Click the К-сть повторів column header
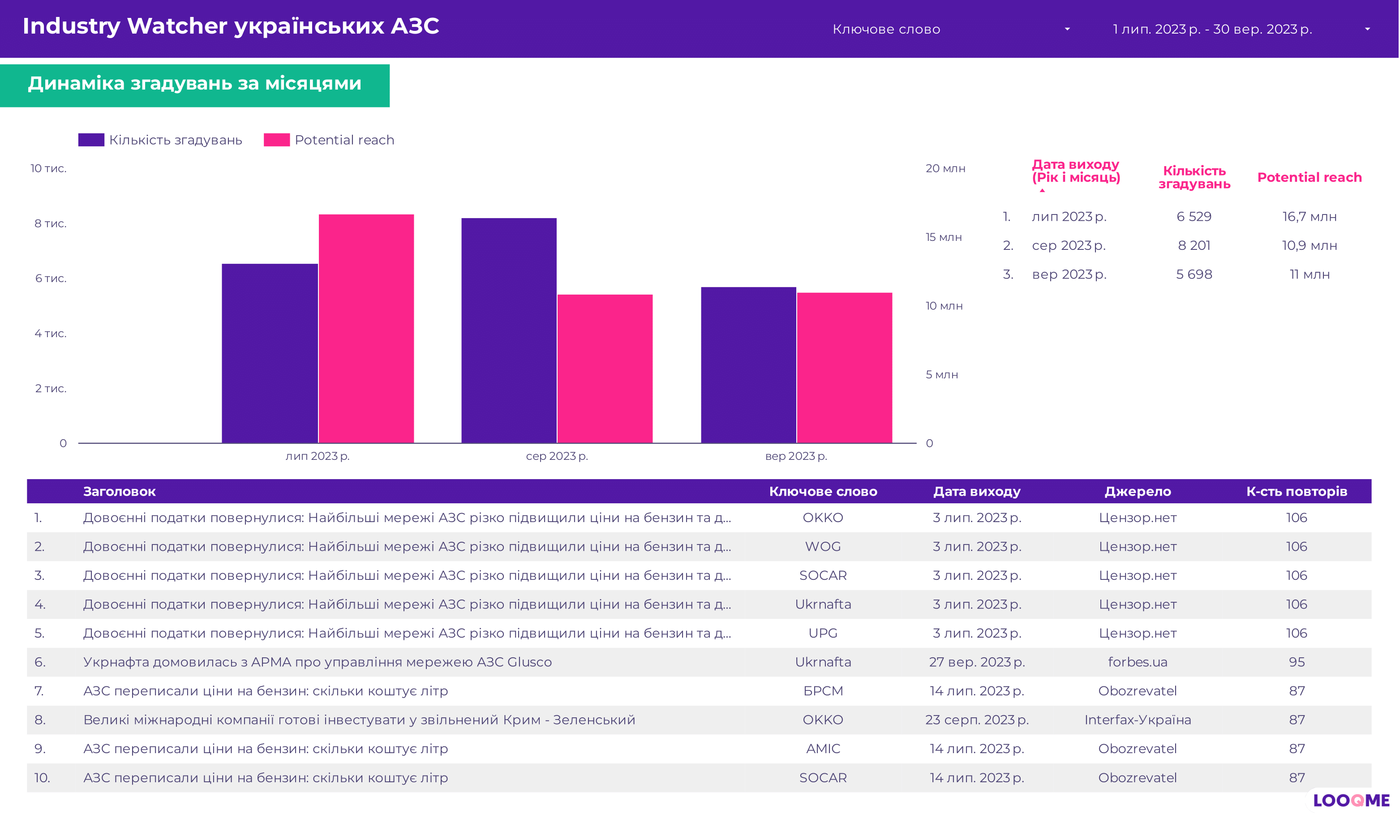This screenshot has height=840, width=1400. tap(1297, 491)
